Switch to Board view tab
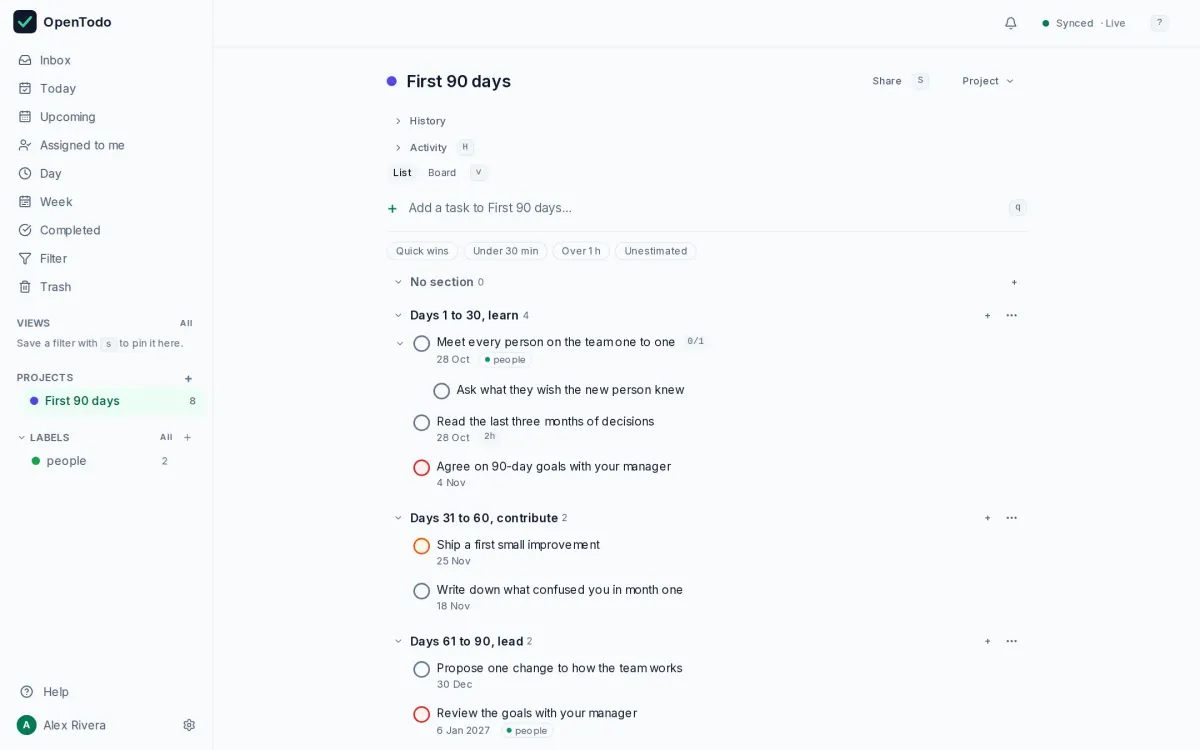Screen dimensions: 1200x750 (442, 173)
